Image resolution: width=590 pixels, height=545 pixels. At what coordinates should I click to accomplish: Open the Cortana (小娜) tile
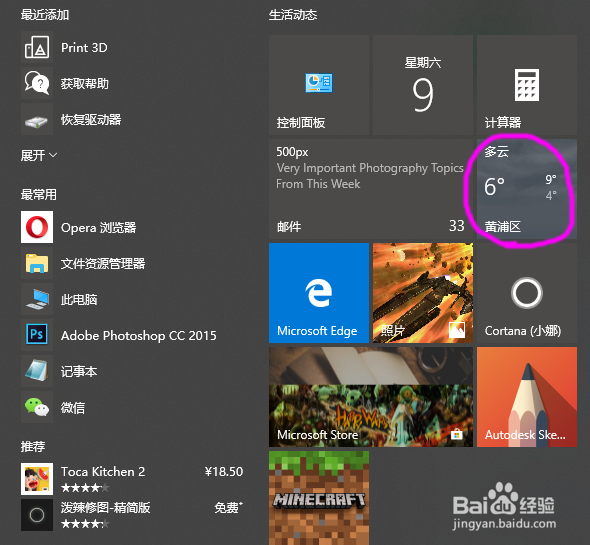click(527, 293)
